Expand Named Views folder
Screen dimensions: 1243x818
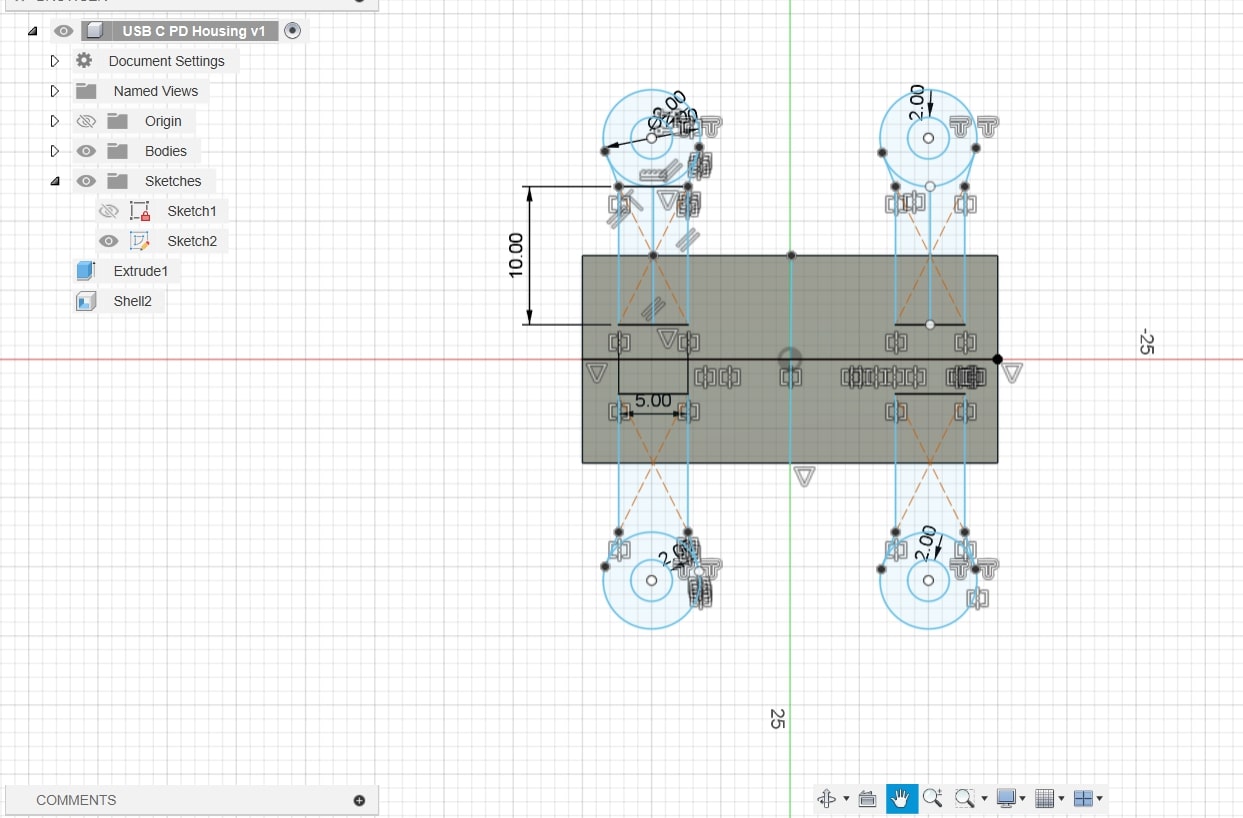(x=55, y=91)
